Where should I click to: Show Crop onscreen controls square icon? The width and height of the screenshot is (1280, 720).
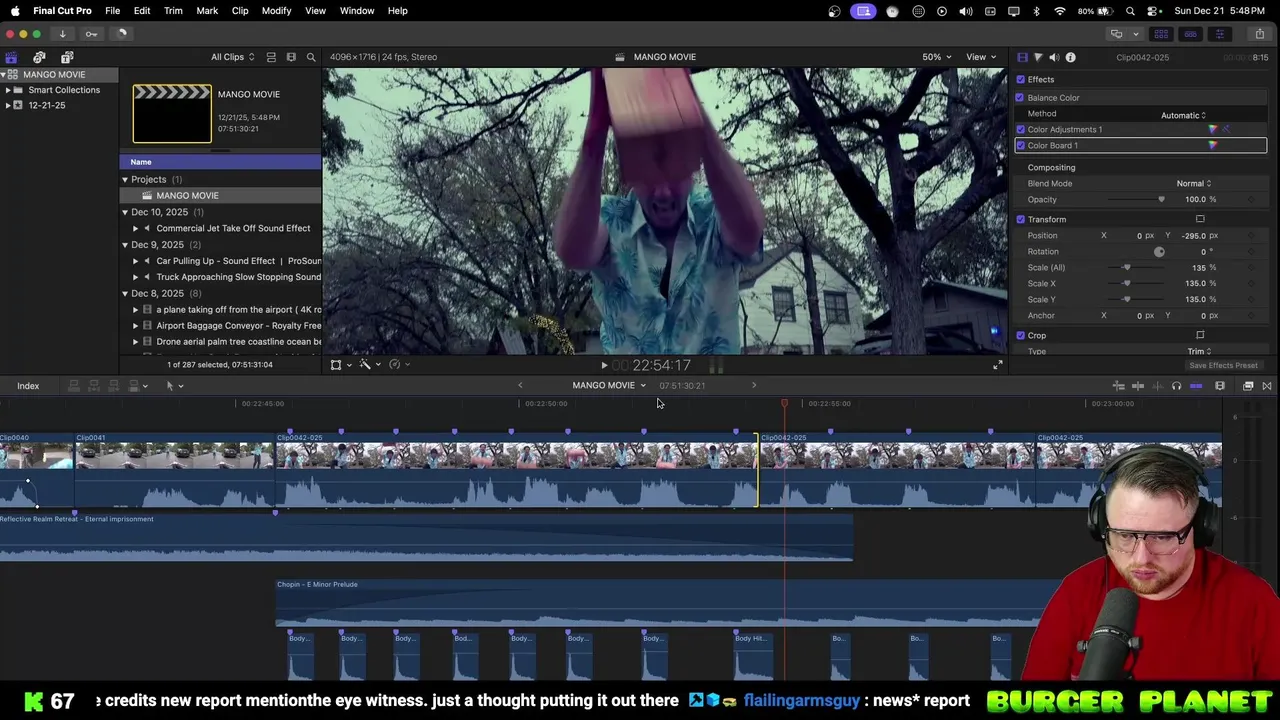(x=1200, y=335)
